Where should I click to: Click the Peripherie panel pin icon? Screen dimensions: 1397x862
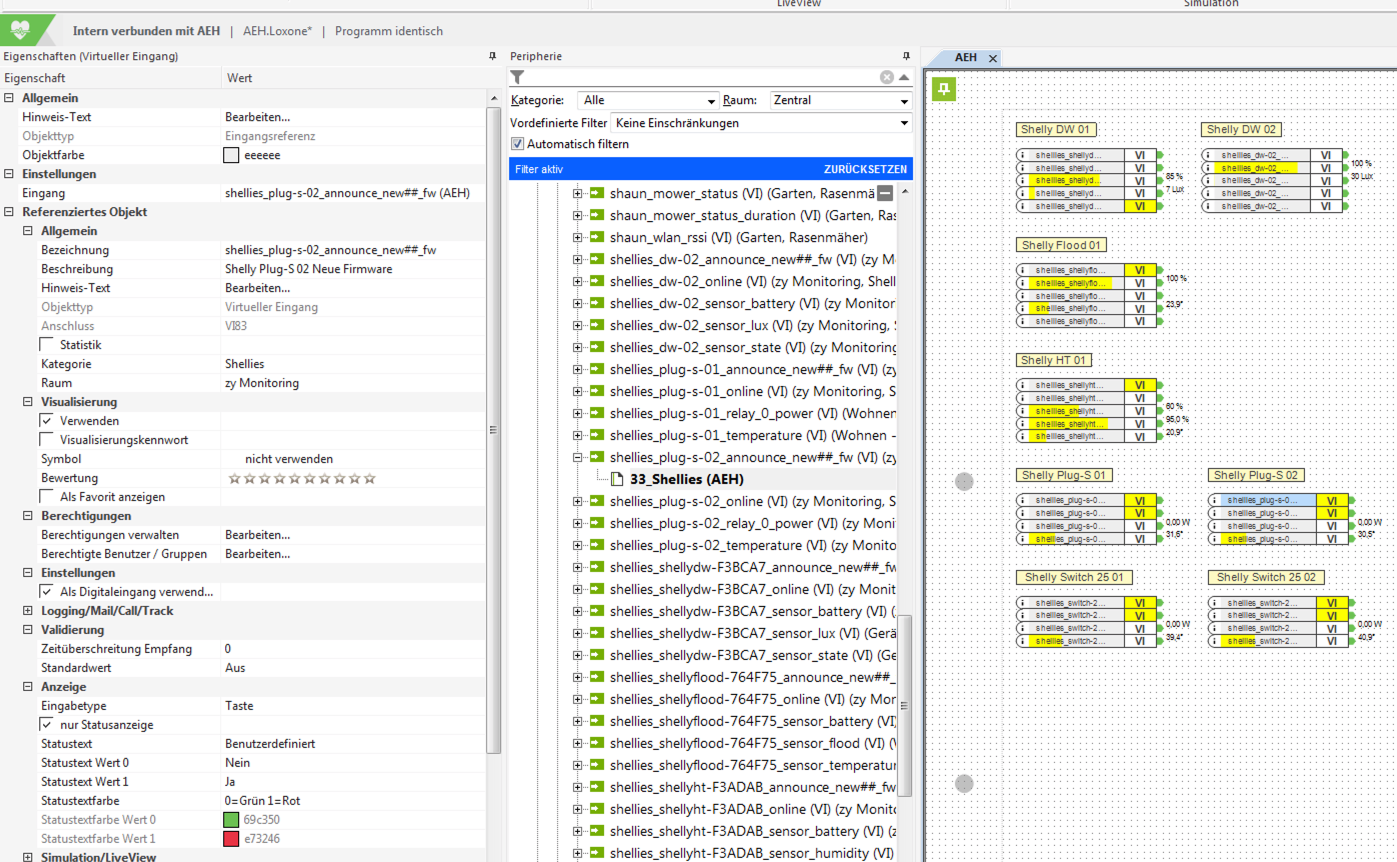click(x=906, y=56)
